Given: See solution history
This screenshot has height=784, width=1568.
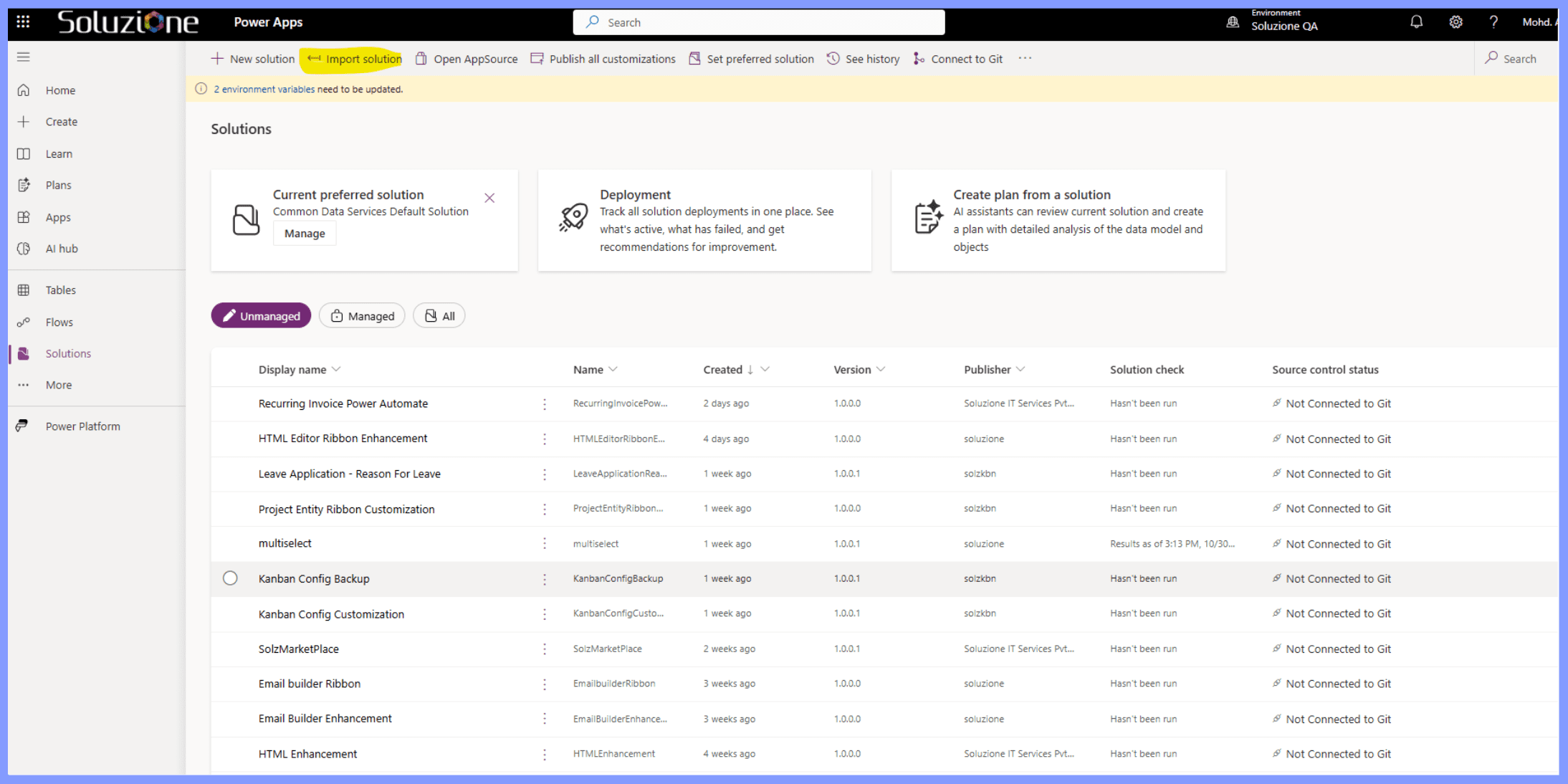Looking at the screenshot, I should [871, 58].
